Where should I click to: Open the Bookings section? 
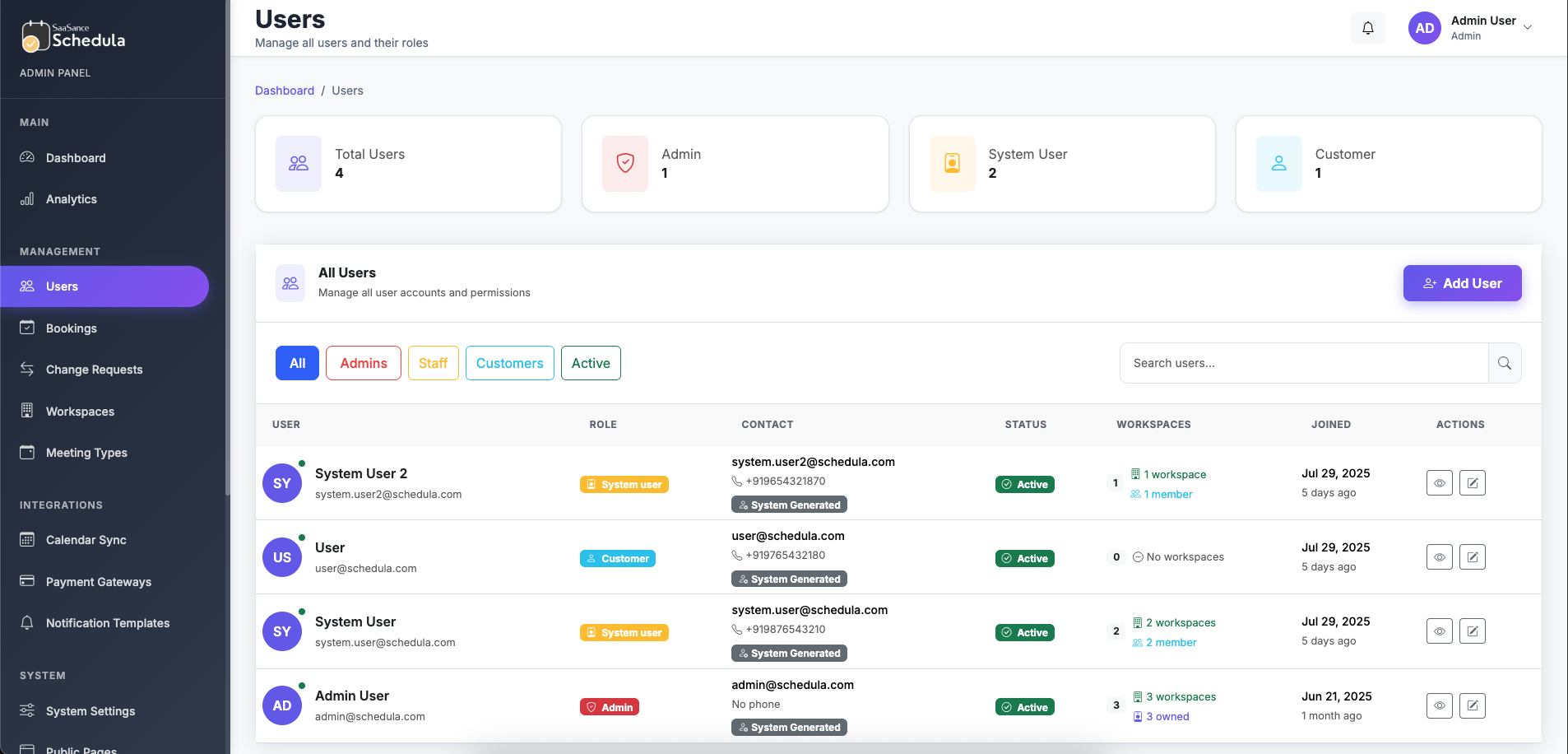[72, 328]
